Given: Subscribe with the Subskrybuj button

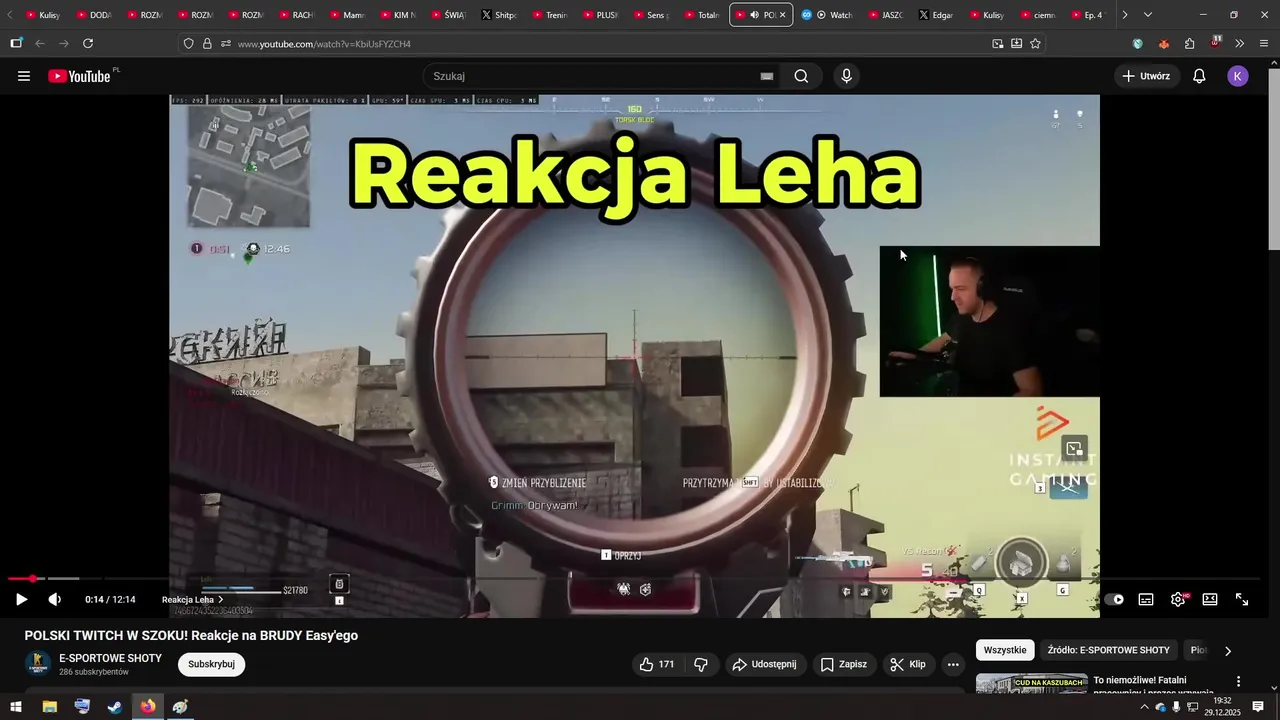Looking at the screenshot, I should point(211,664).
